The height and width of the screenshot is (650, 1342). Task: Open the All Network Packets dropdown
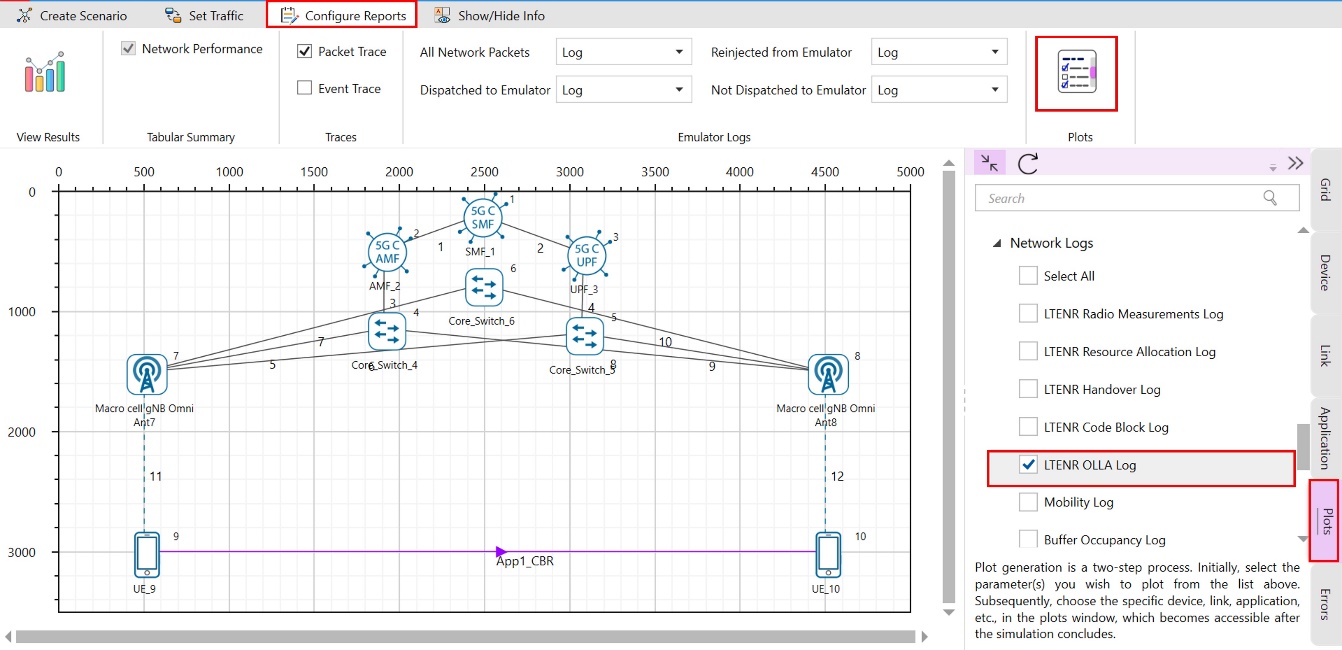[623, 52]
